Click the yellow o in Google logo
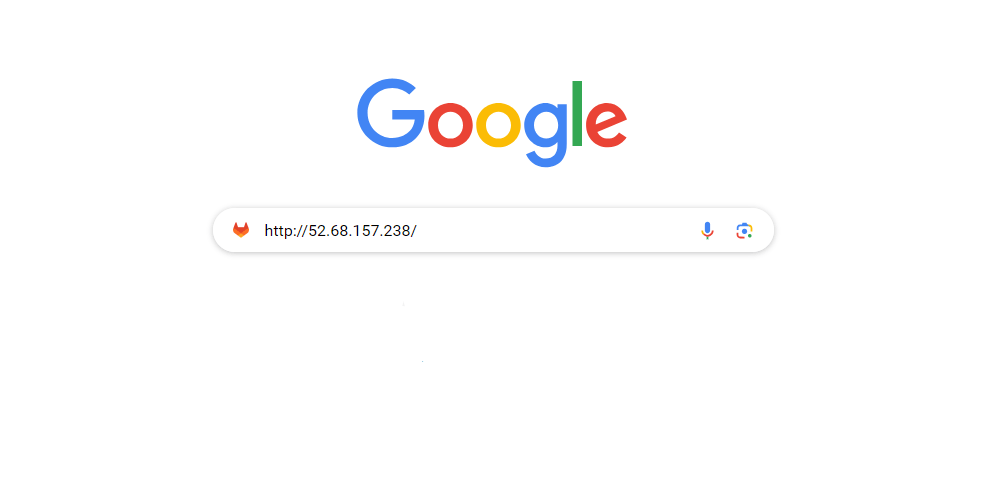986x478 pixels. coord(499,125)
